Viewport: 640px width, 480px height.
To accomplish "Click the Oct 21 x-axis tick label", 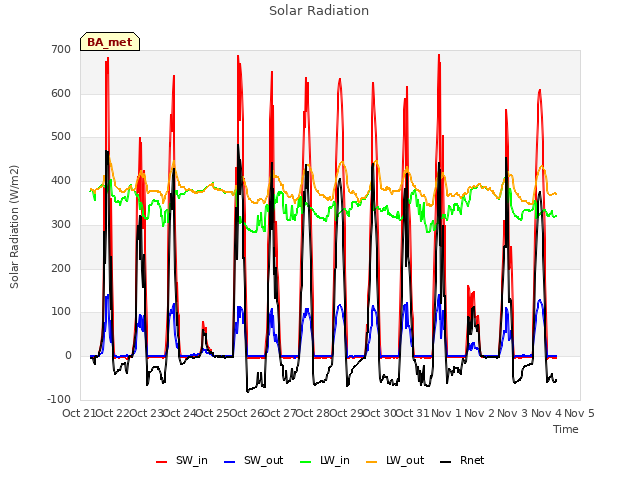I will [x=79, y=413].
